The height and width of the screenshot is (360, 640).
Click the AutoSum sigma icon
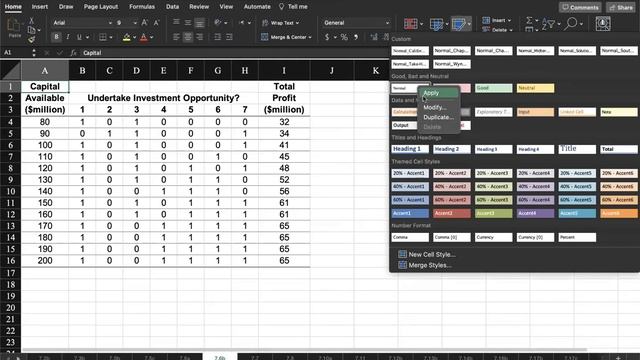pyautogui.click(x=529, y=20)
